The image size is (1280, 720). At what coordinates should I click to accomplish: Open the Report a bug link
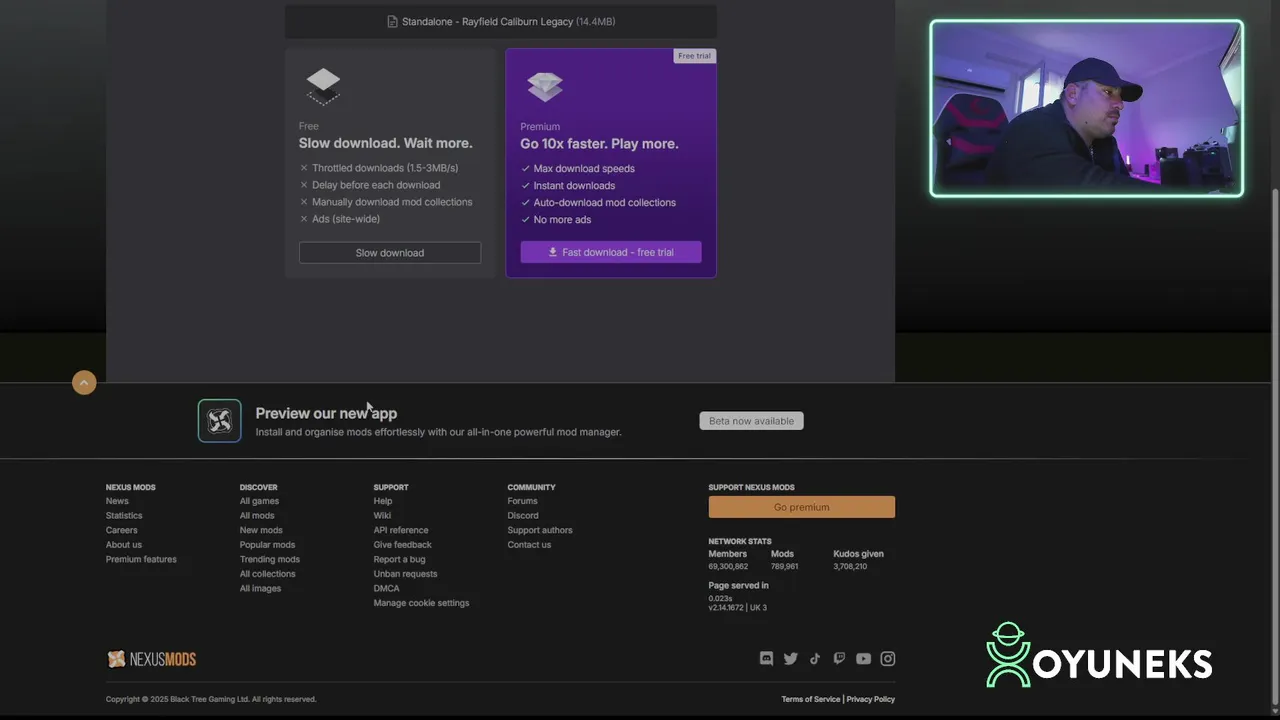click(399, 559)
